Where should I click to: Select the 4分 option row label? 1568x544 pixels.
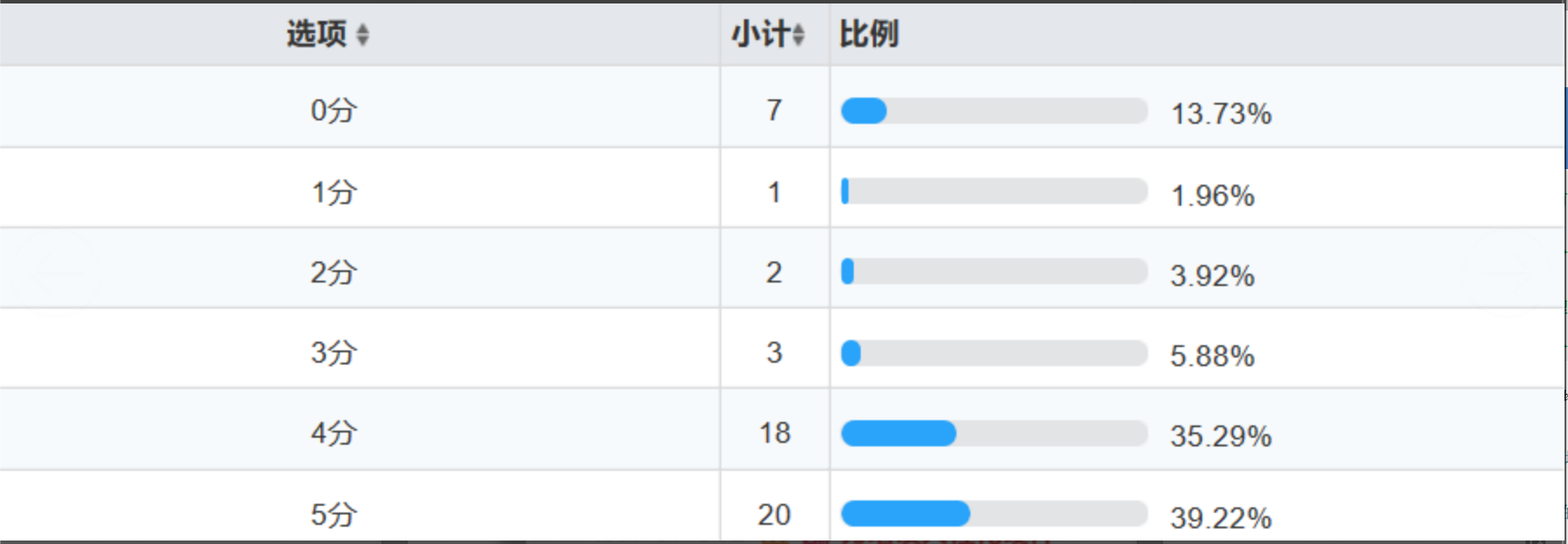coord(334,433)
